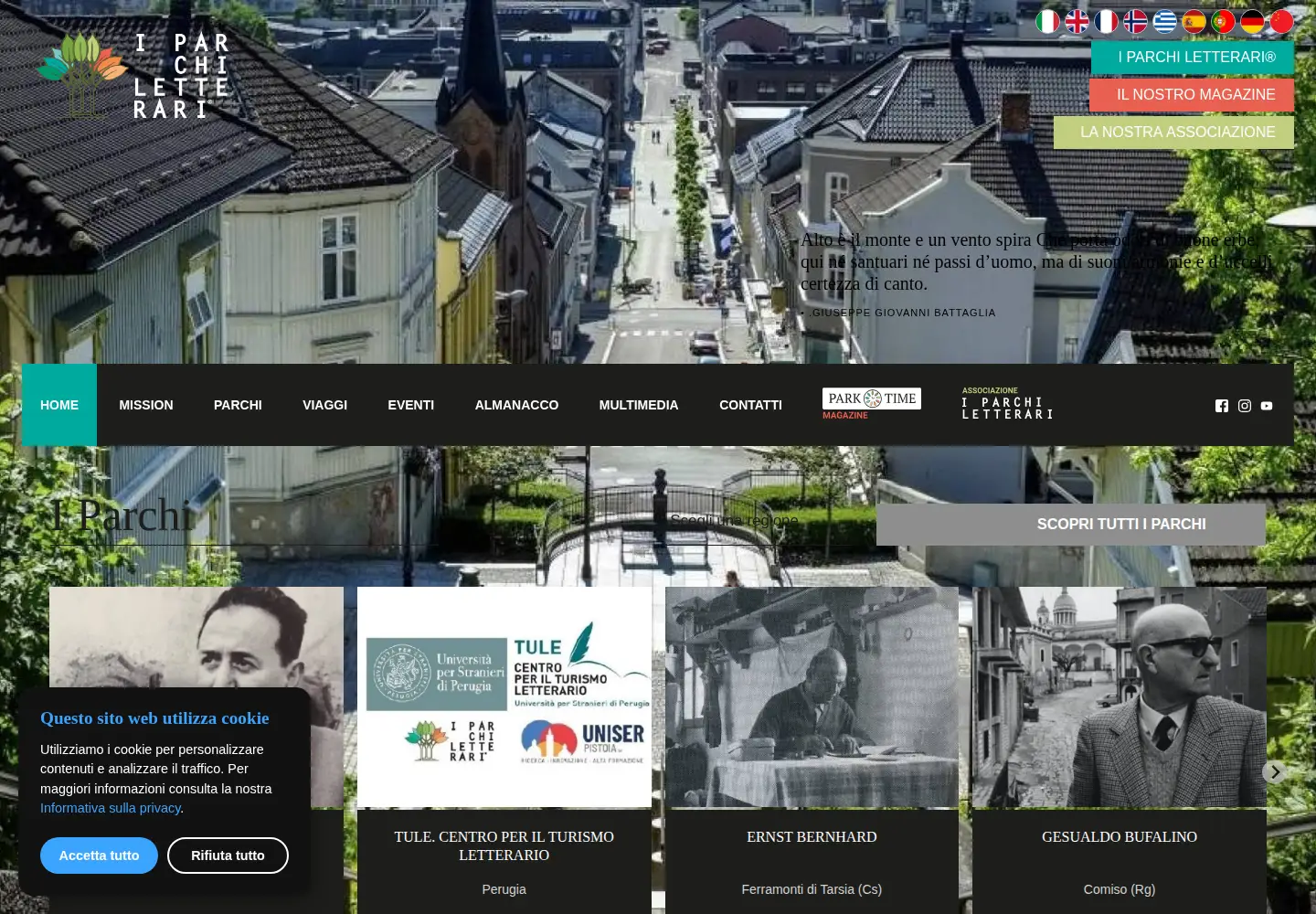Viewport: 1316px width, 914px height.
Task: Open the CONTATTI menu item
Action: pos(750,405)
